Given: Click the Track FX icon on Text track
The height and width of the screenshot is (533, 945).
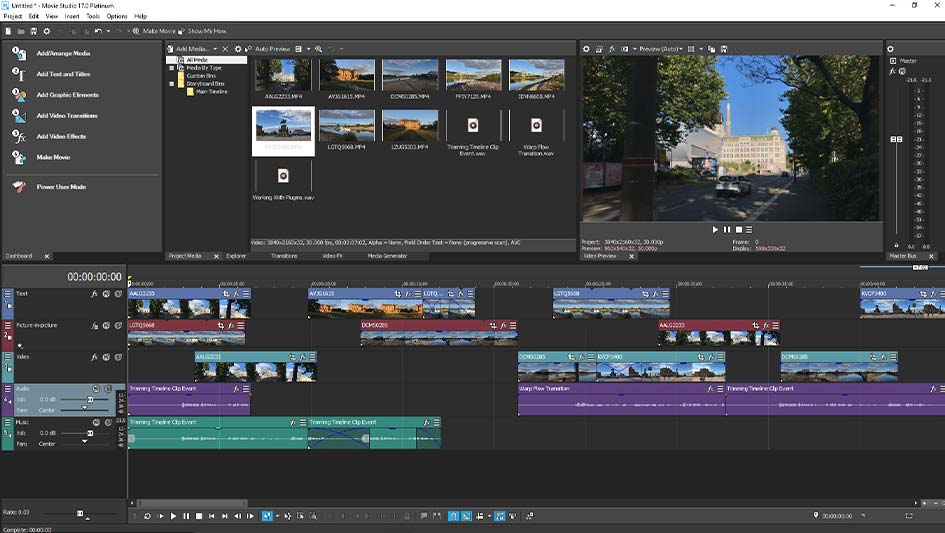Looking at the screenshot, I should tap(94, 294).
